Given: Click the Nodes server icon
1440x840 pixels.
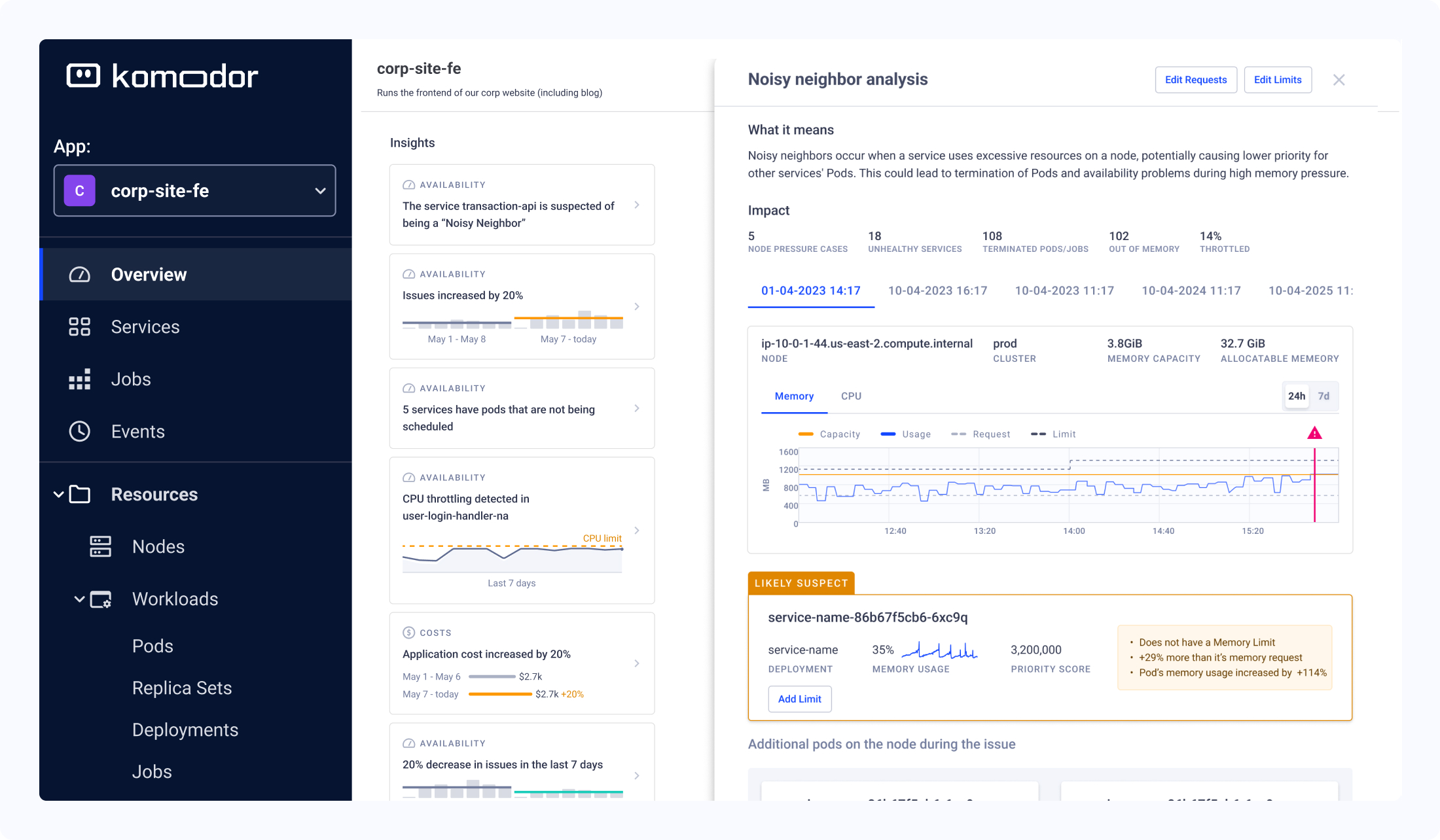Looking at the screenshot, I should (101, 547).
